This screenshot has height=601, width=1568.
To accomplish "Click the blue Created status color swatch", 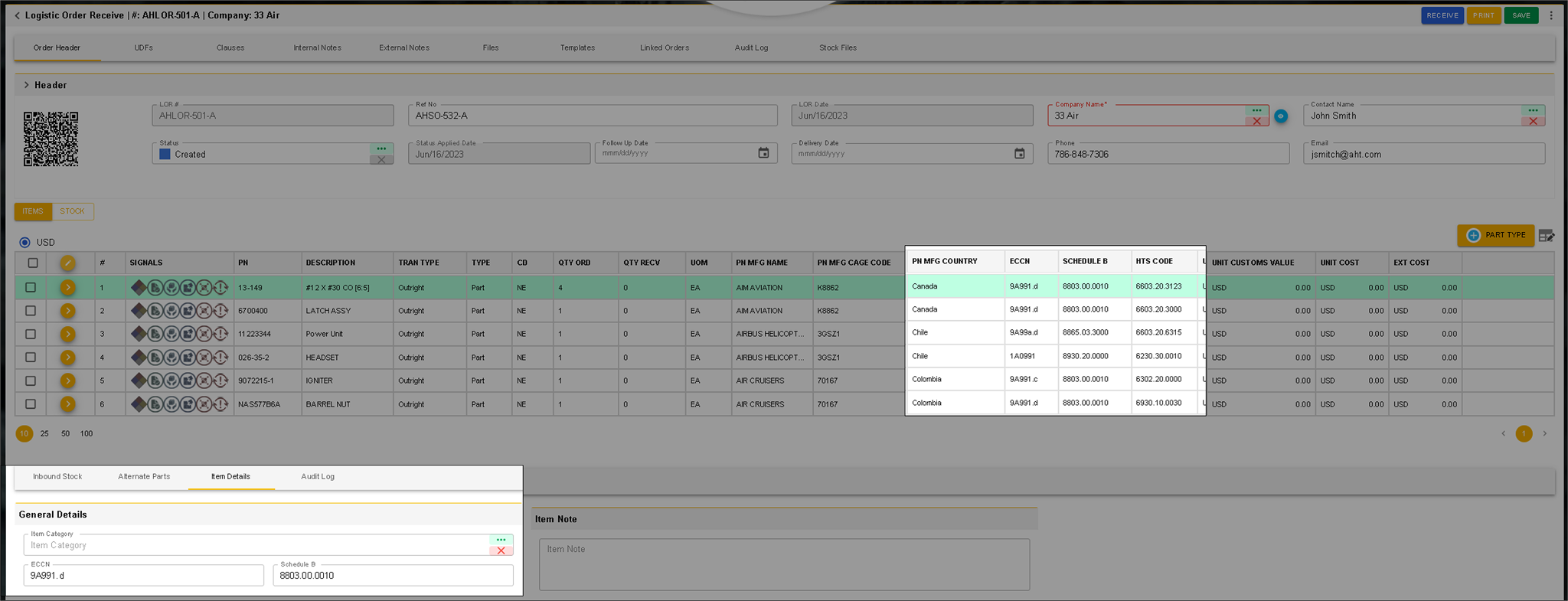I will click(x=165, y=154).
